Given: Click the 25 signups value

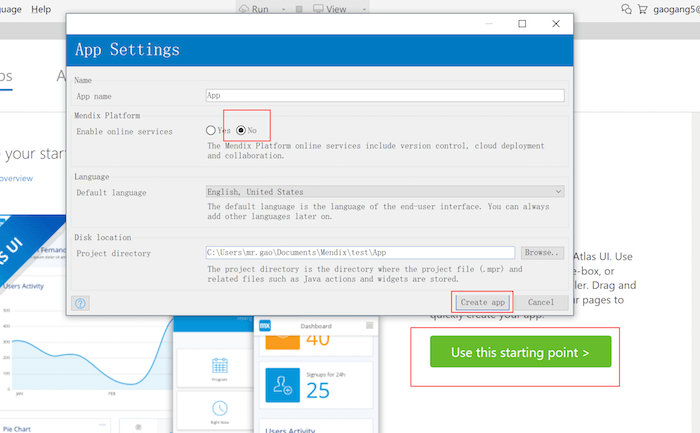Looking at the screenshot, I should [318, 391].
